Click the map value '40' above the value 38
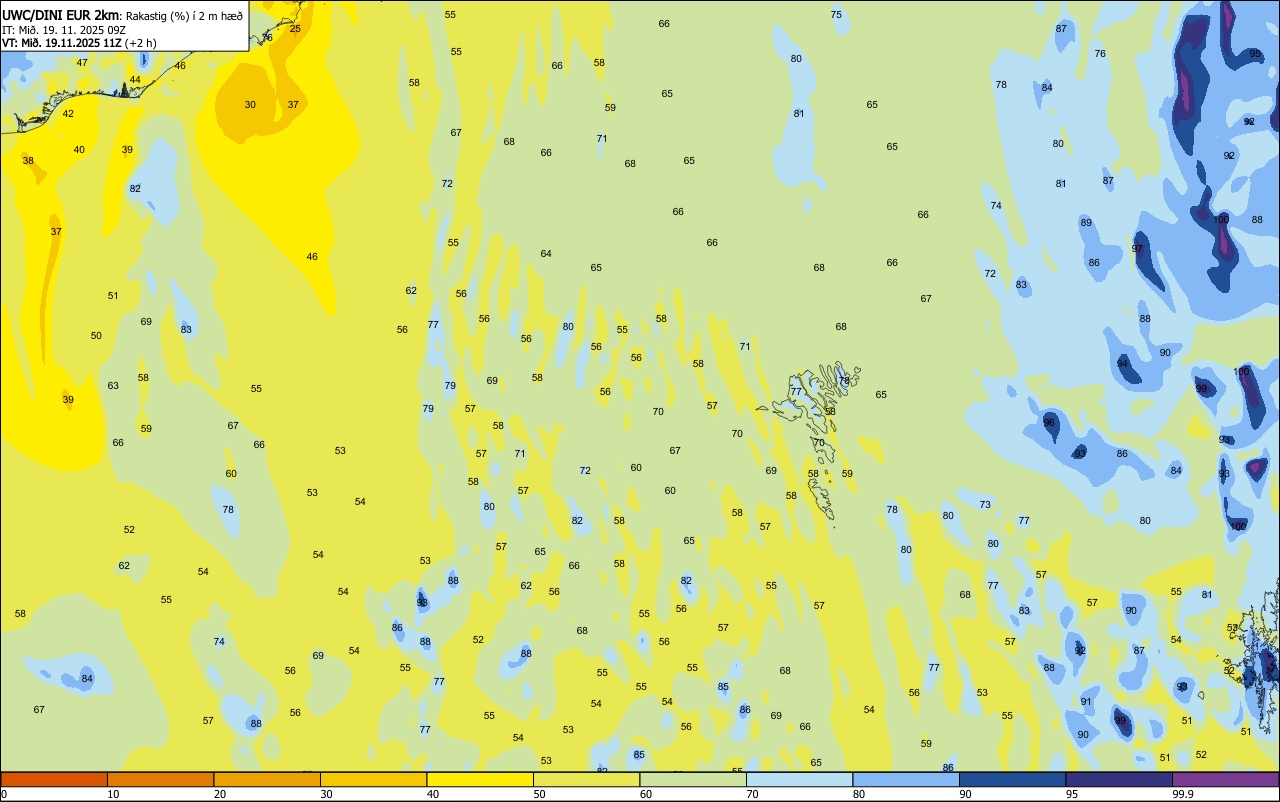This screenshot has width=1280, height=802. (79, 149)
